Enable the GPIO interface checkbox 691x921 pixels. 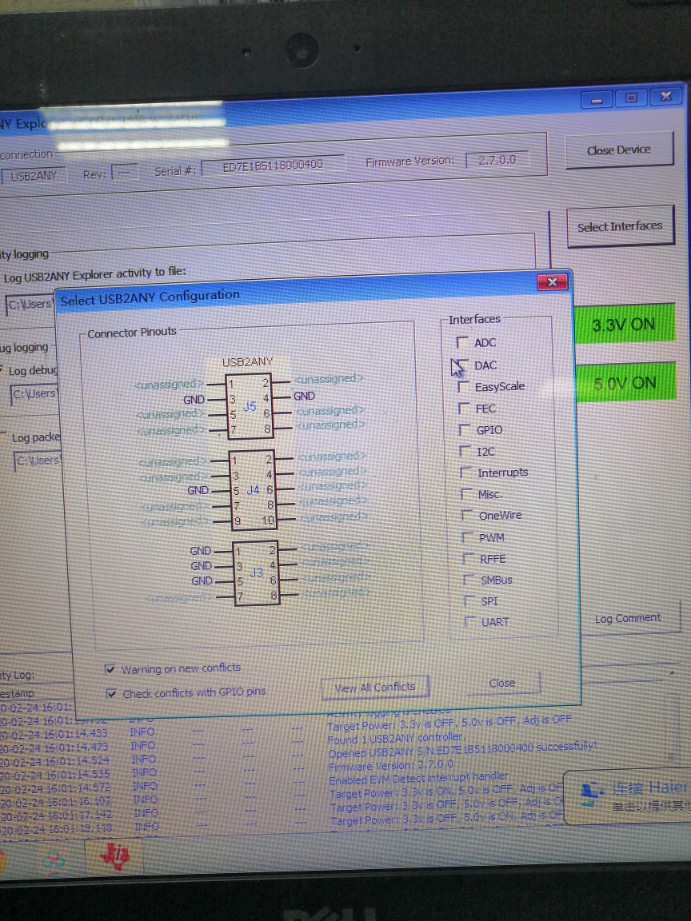pyautogui.click(x=465, y=429)
